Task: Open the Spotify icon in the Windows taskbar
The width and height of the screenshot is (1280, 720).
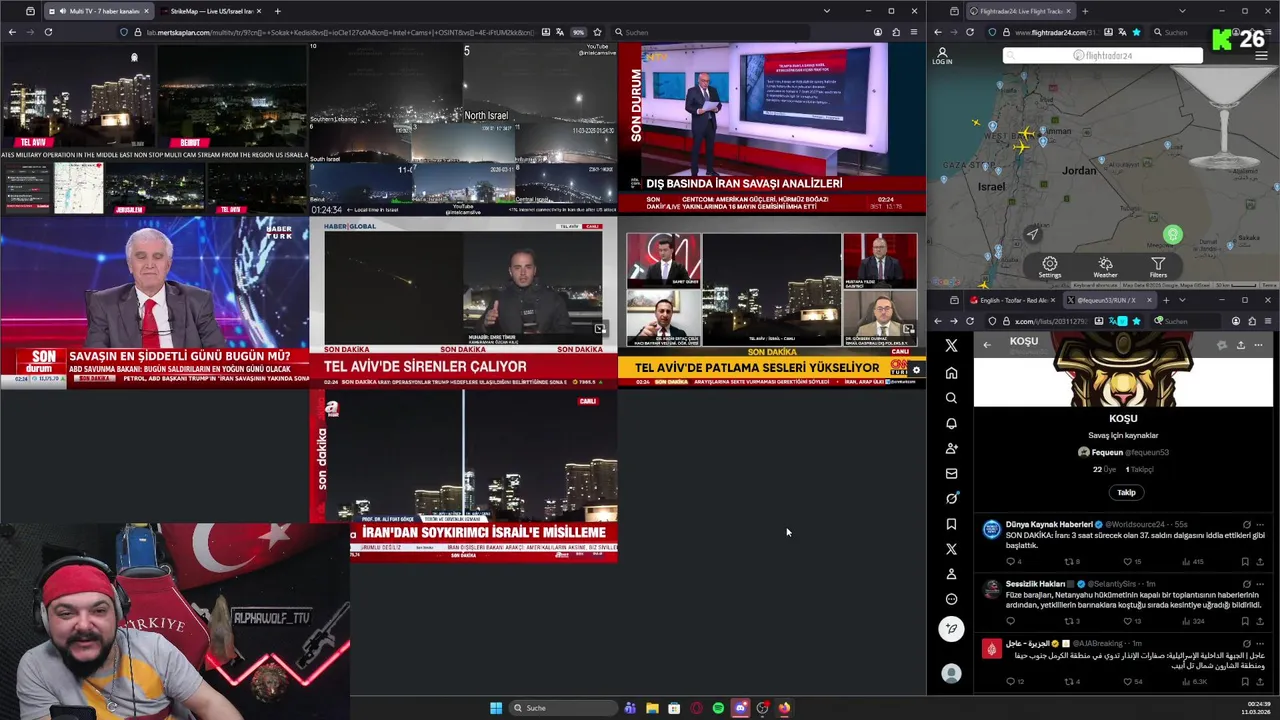Action: point(718,708)
